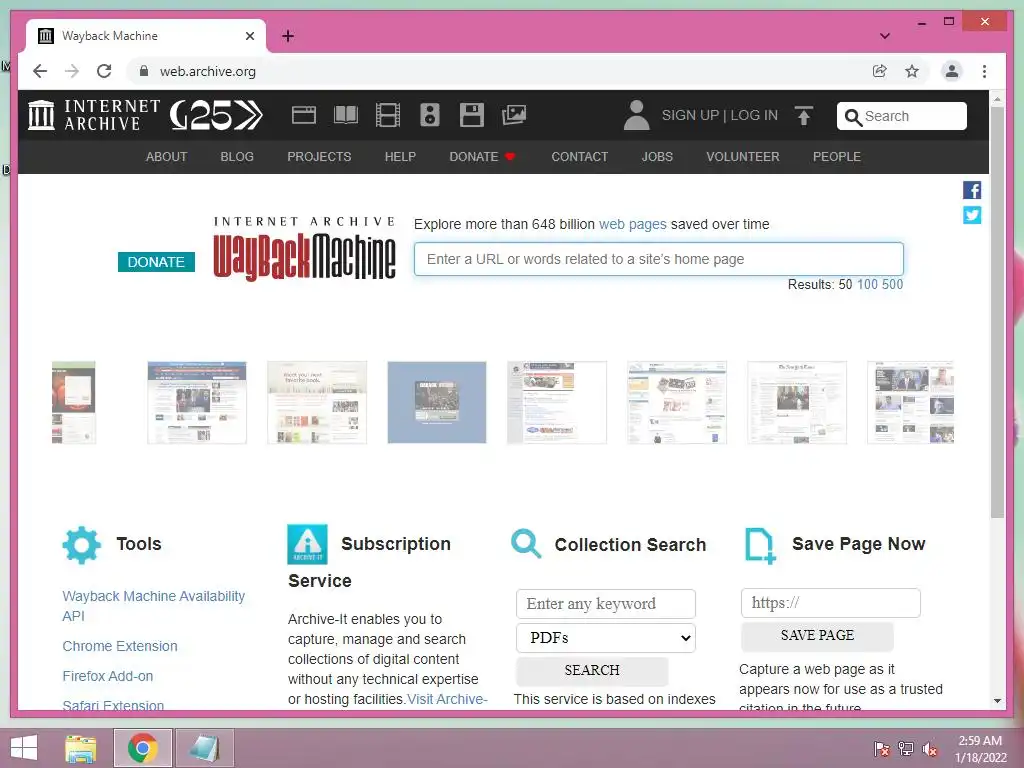Click the SAVE PAGE button
Image resolution: width=1024 pixels, height=768 pixels.
[x=817, y=635]
